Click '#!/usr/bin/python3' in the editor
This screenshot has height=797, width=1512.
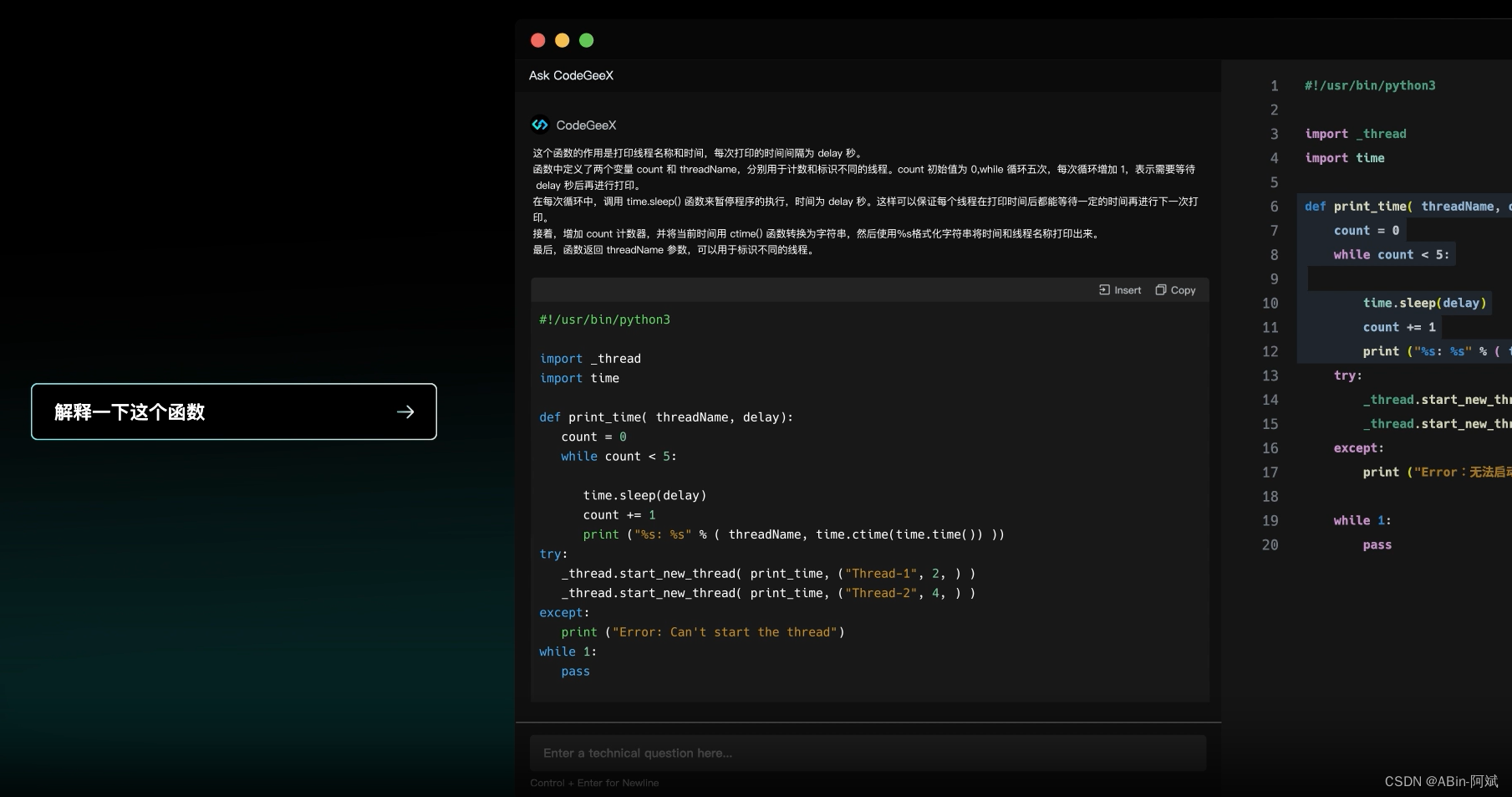click(x=1370, y=85)
